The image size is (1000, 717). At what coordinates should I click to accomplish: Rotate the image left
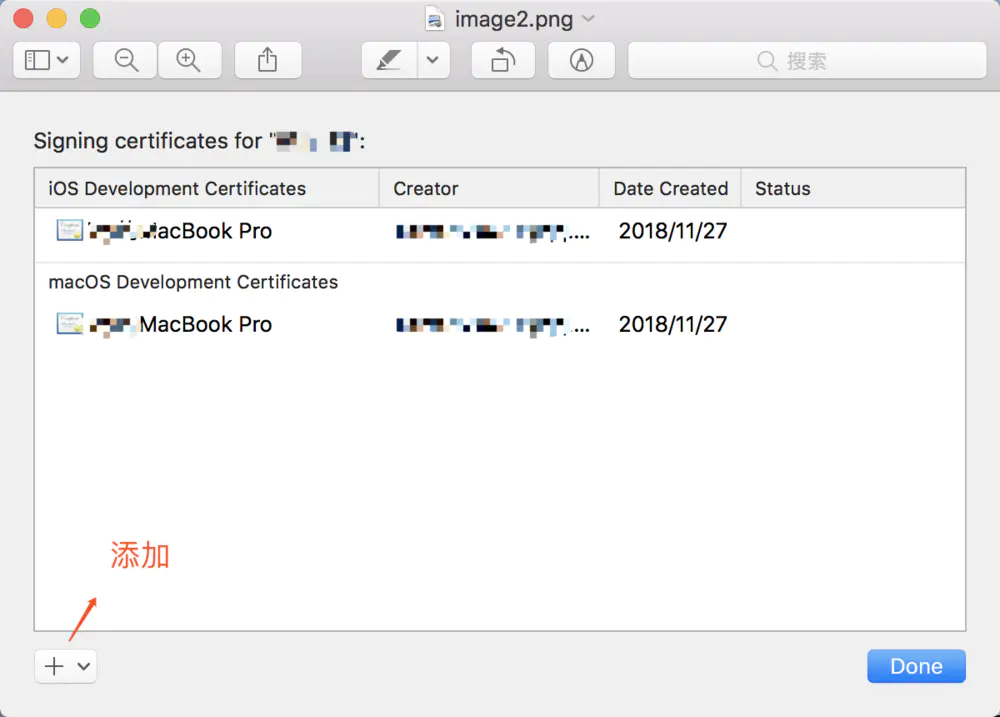(x=503, y=60)
